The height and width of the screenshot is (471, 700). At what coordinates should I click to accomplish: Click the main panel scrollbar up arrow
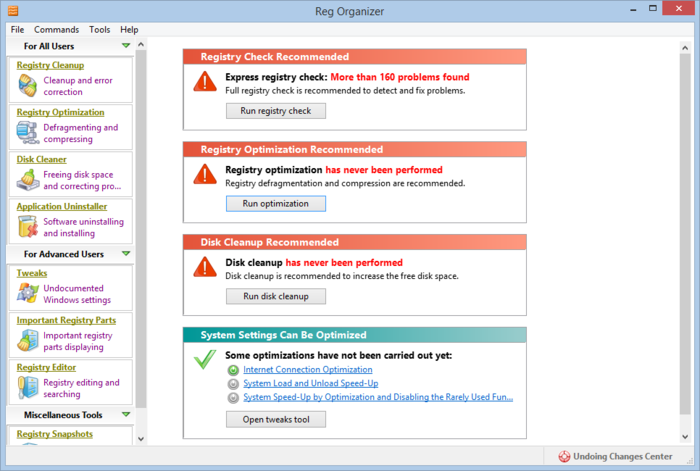(685, 48)
